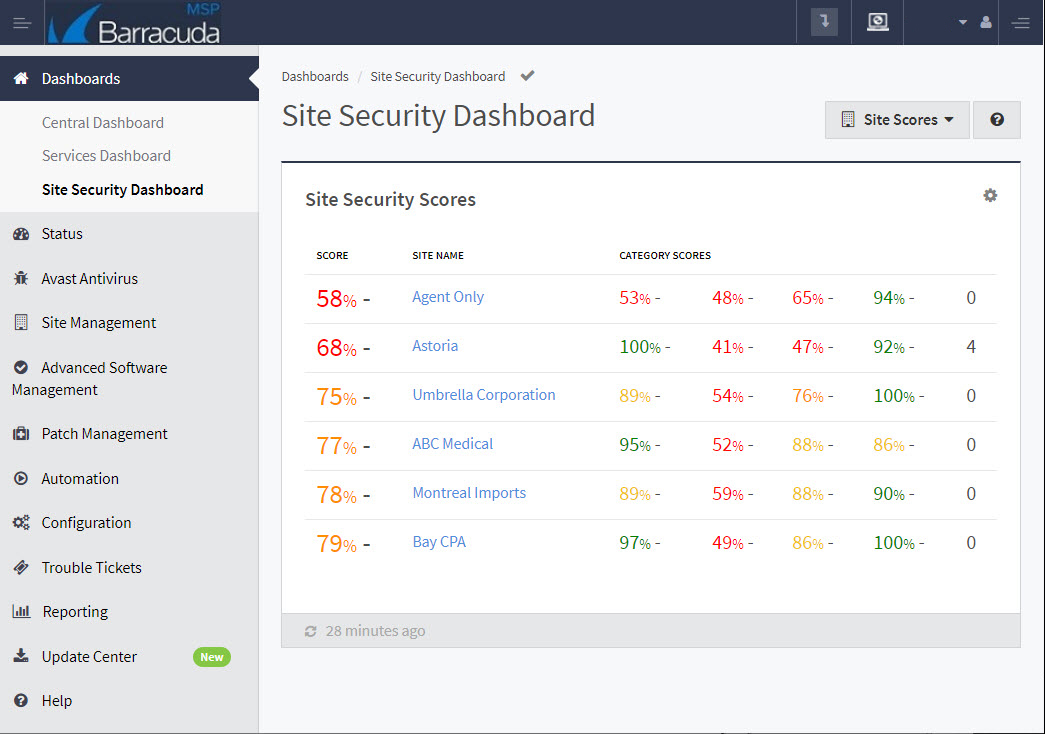Click the SCORE column header
This screenshot has width=1045, height=734.
click(x=333, y=255)
